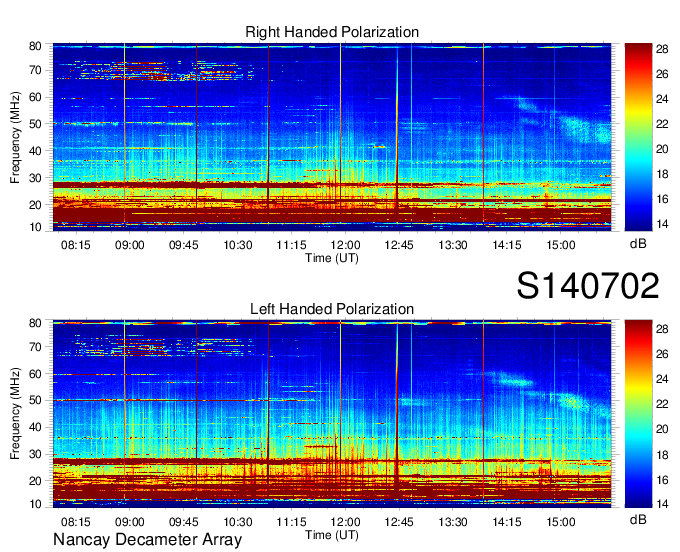The image size is (680, 552).
Task: Click 13:30 tick under Right Handed plot
Action: click(453, 245)
